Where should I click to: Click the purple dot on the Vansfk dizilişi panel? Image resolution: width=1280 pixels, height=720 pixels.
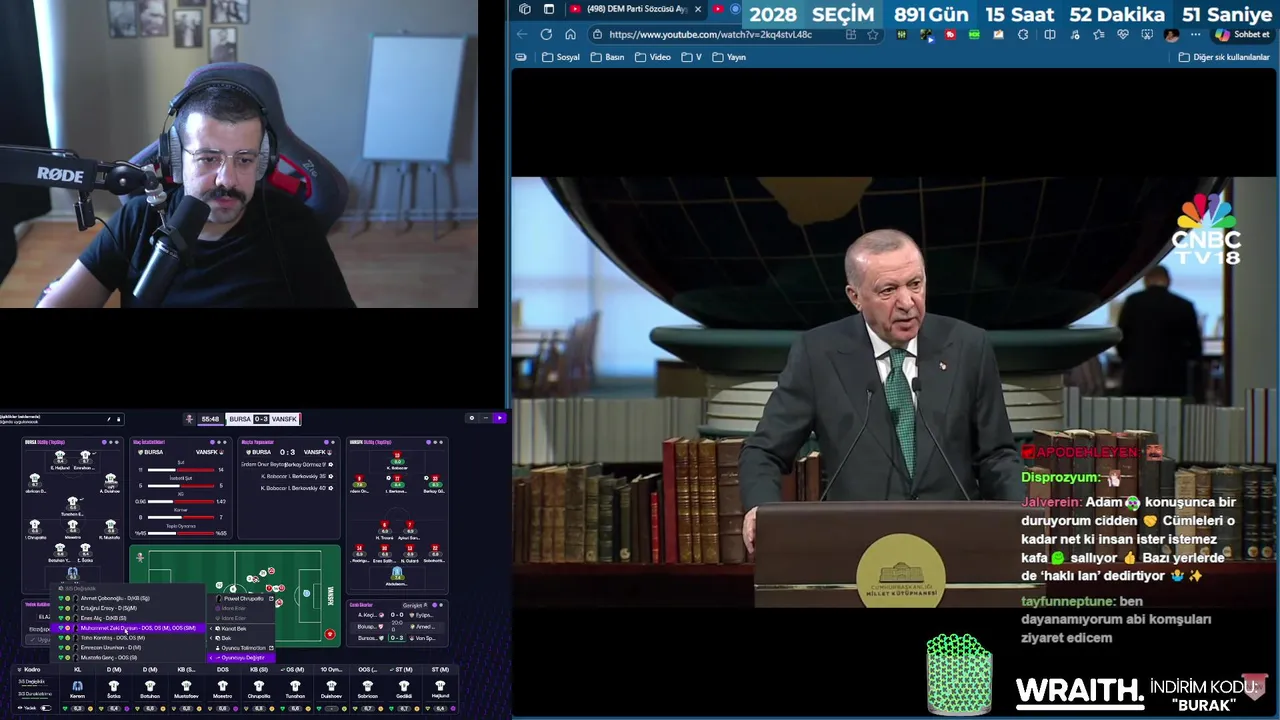click(x=428, y=442)
